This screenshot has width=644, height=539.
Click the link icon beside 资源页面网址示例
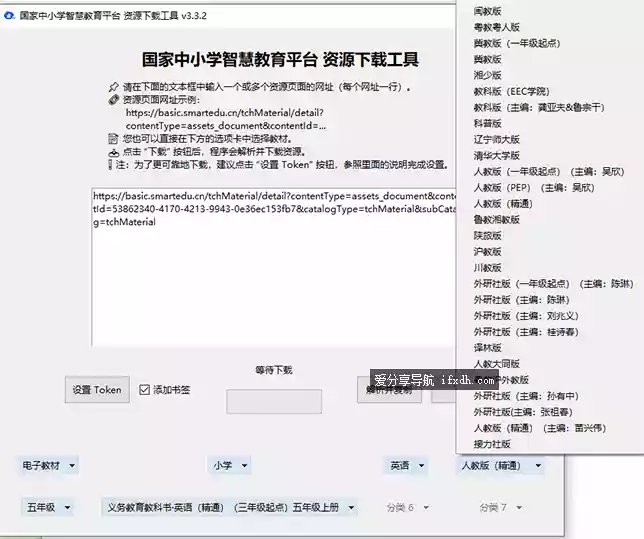tap(114, 99)
